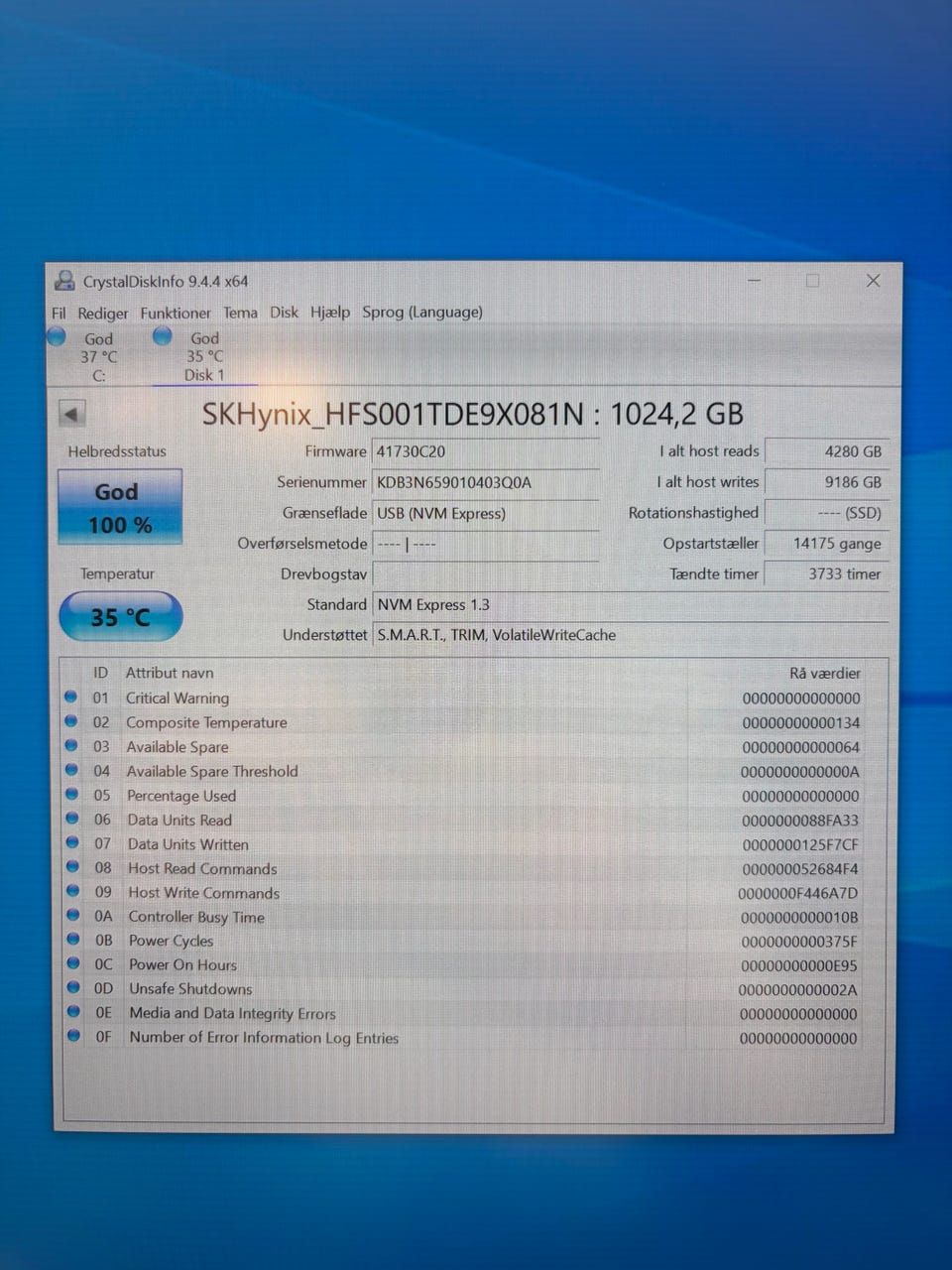The width and height of the screenshot is (952, 1270).
Task: Select the Data Units Read attribute name
Action: 179,821
